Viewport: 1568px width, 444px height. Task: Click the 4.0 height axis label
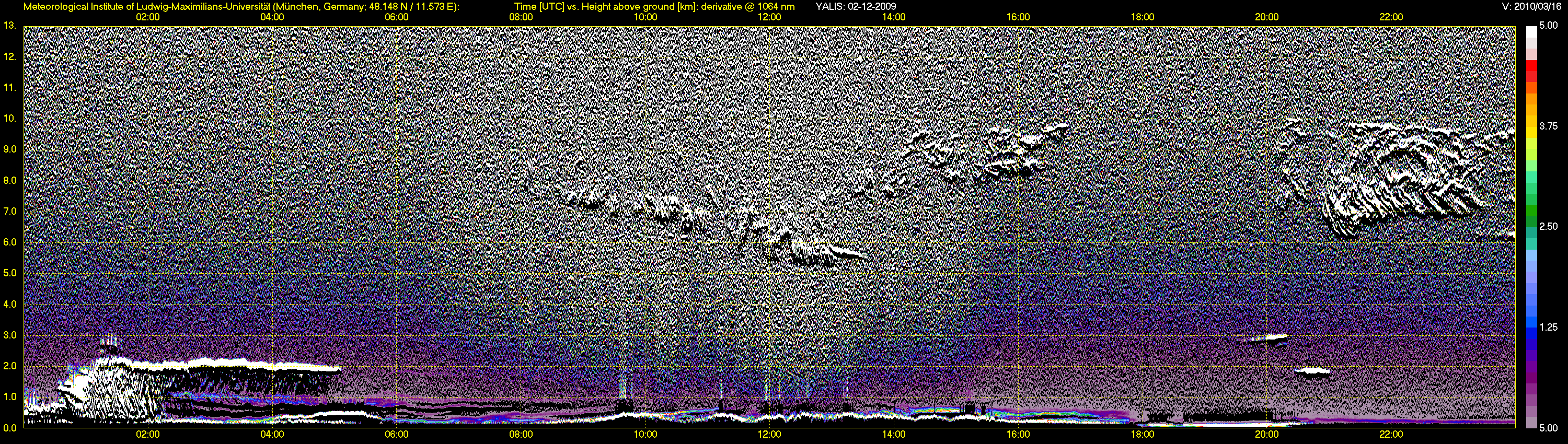coord(10,304)
